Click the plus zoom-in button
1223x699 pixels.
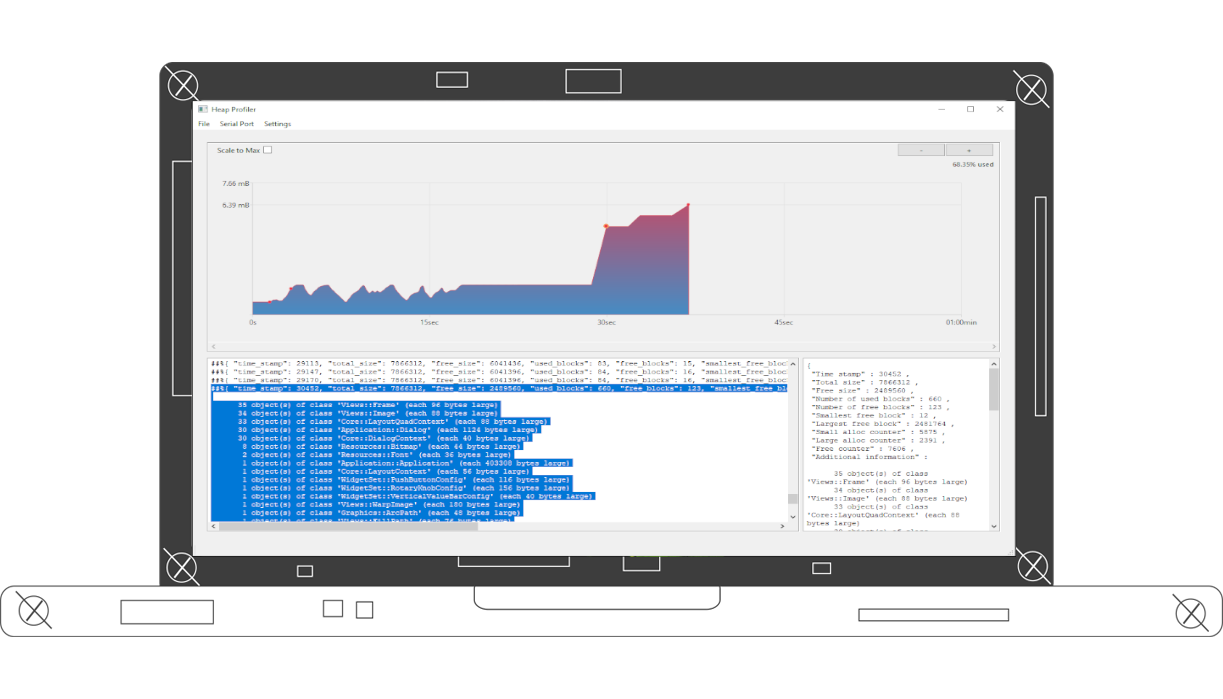[969, 150]
